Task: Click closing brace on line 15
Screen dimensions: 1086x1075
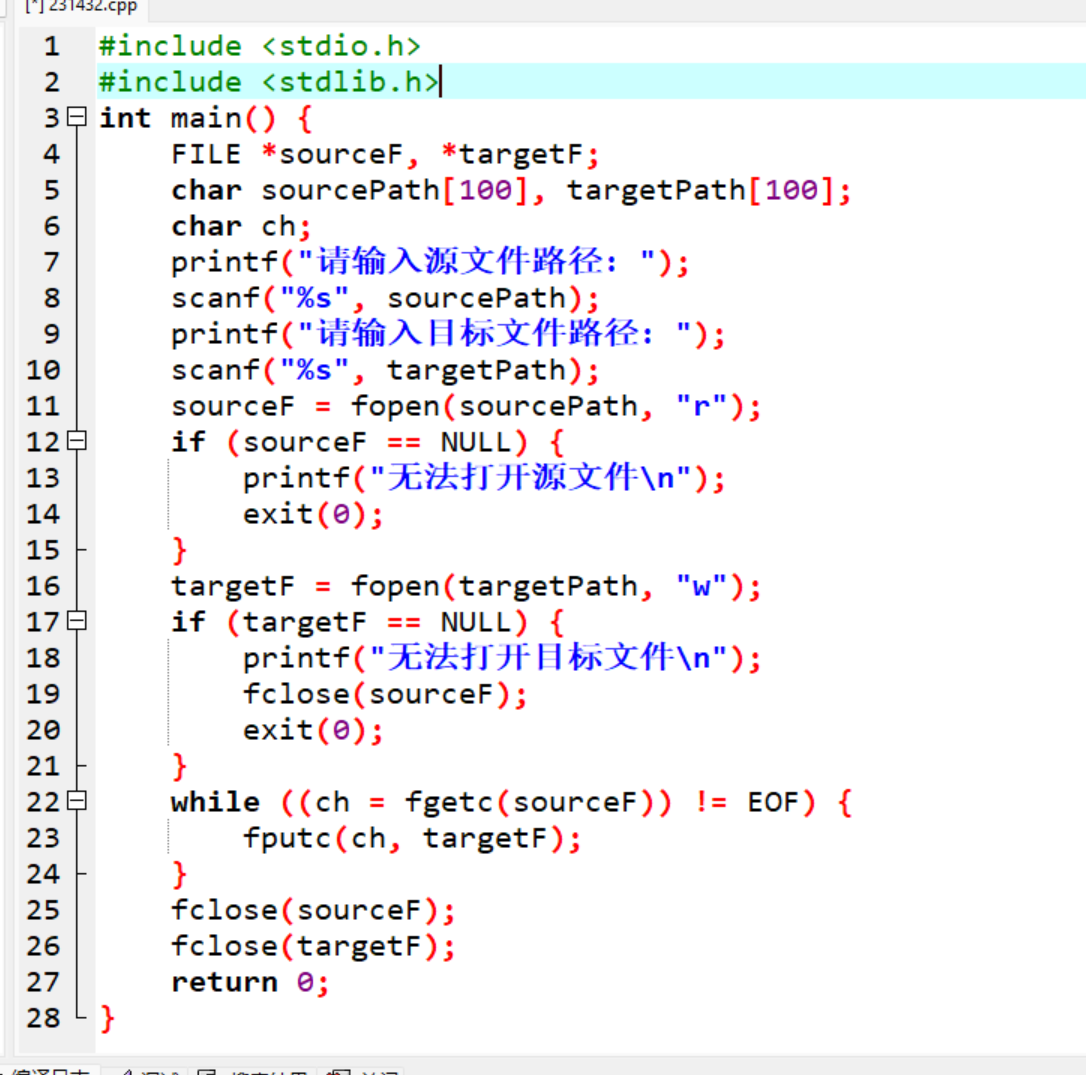Action: (179, 551)
